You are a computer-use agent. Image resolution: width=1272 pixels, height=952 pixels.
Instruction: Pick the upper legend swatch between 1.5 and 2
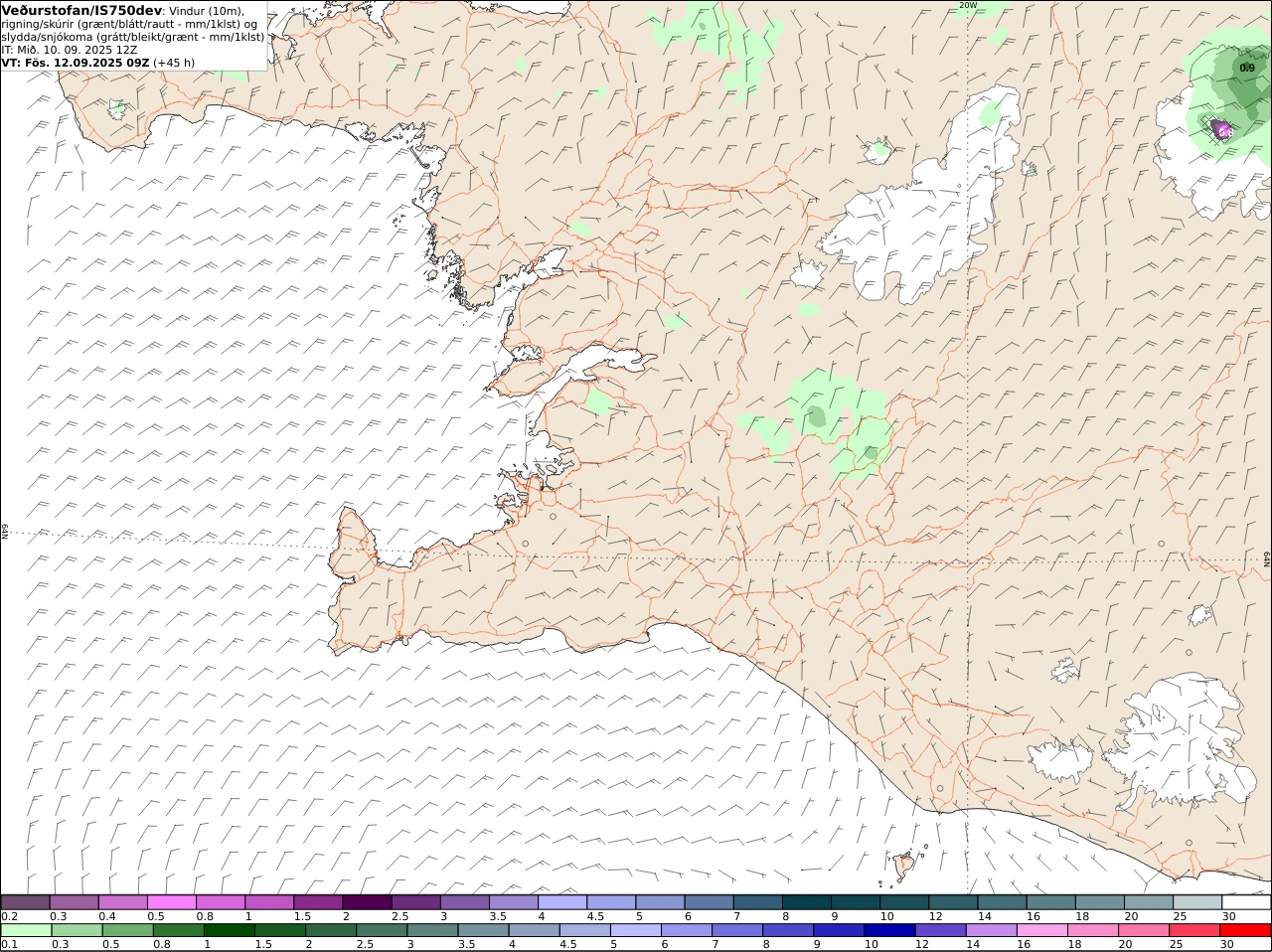tap(318, 901)
